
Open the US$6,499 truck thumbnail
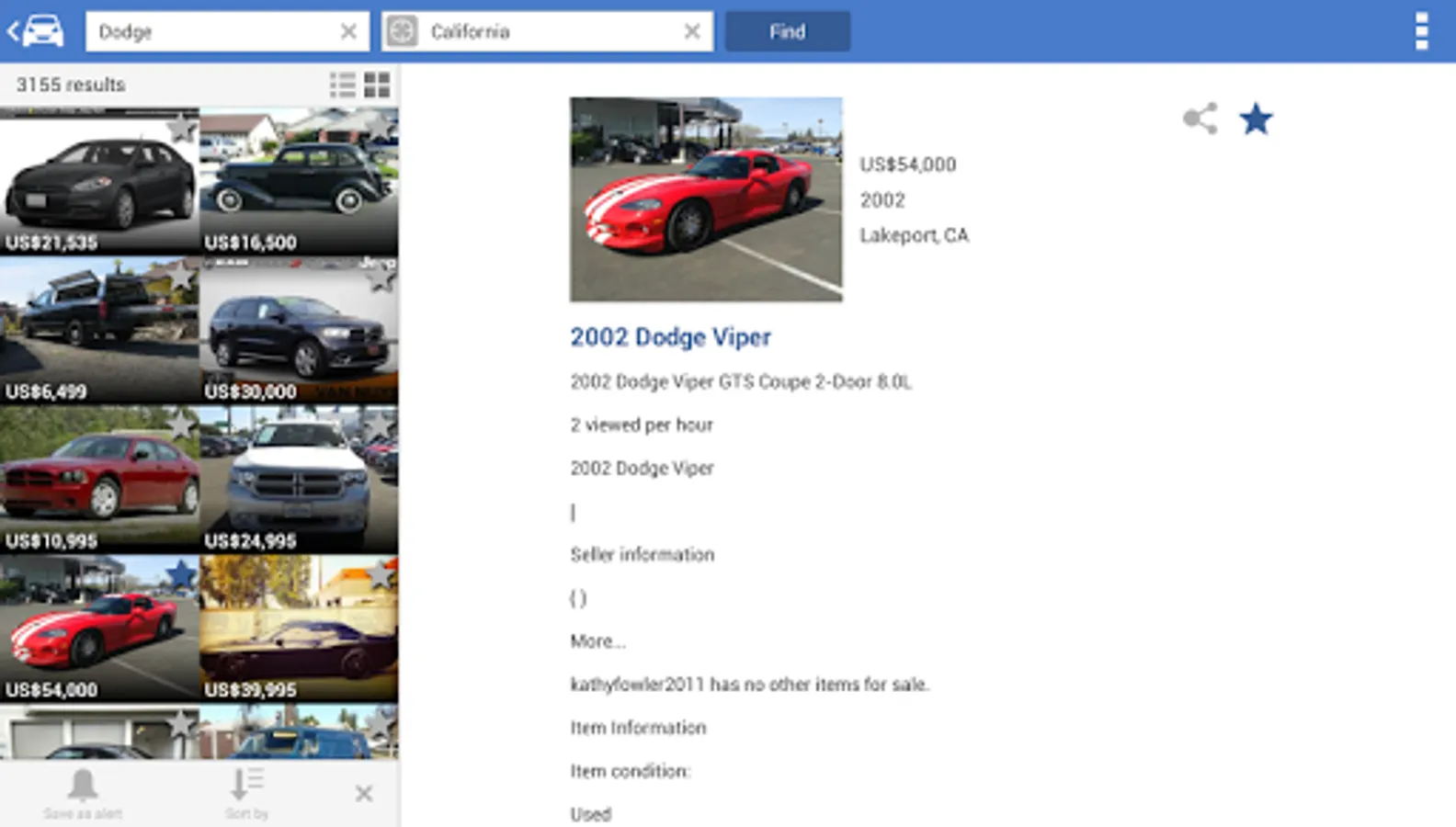tap(99, 330)
